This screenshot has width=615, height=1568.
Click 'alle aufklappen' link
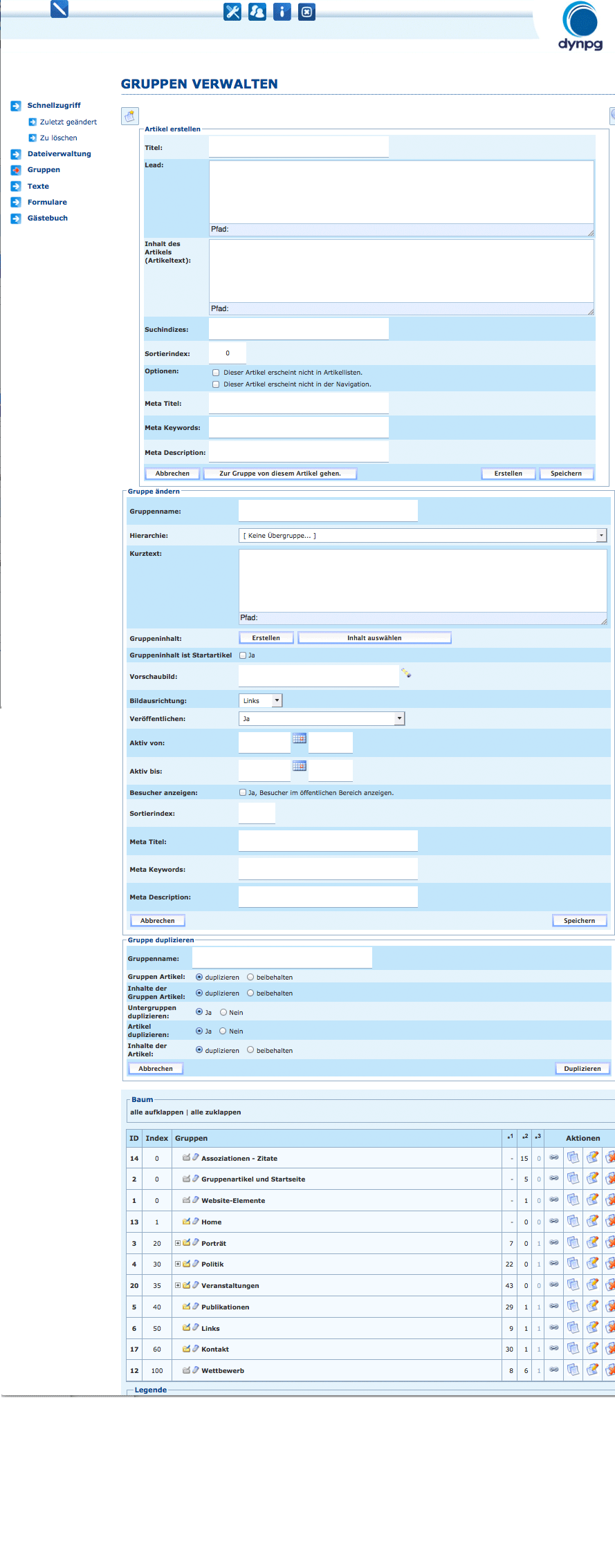click(x=156, y=1112)
